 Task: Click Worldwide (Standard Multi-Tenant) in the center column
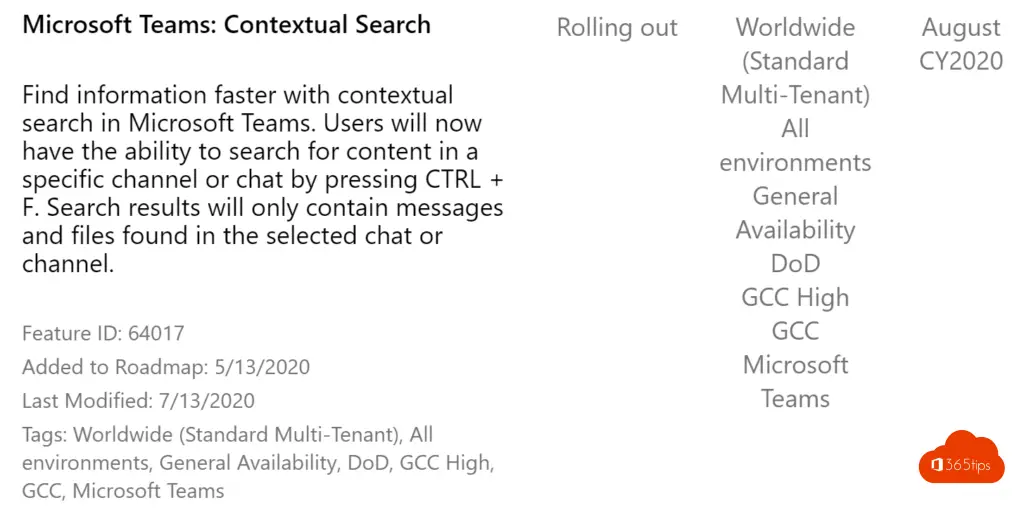tap(795, 61)
